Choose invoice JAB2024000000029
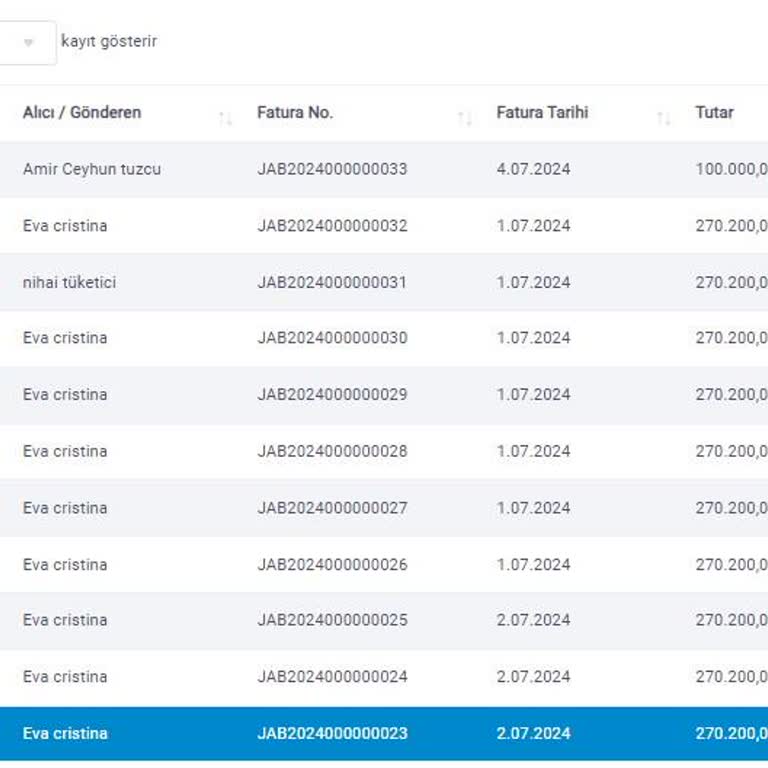This screenshot has height=768, width=768. tap(332, 395)
